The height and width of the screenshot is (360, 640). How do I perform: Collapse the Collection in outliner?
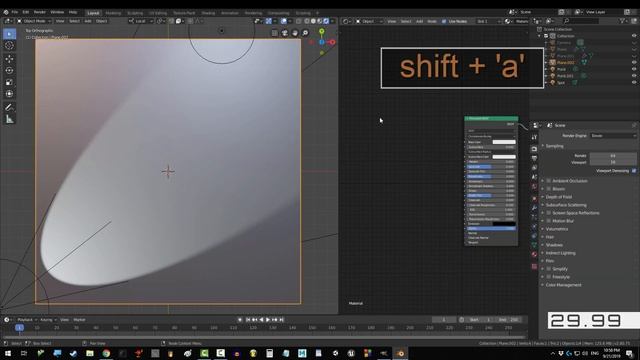coord(540,36)
